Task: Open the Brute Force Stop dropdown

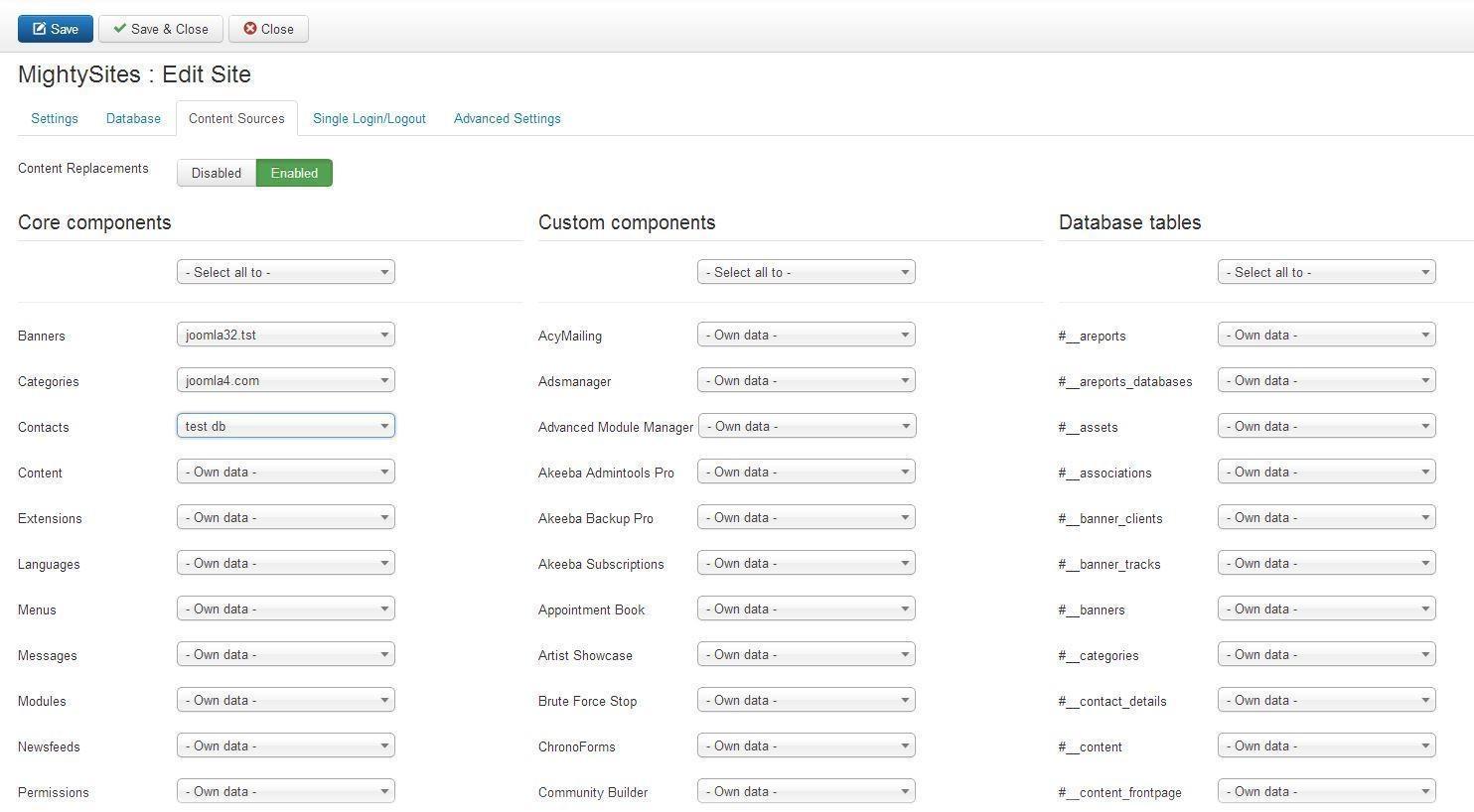Action: pos(807,700)
